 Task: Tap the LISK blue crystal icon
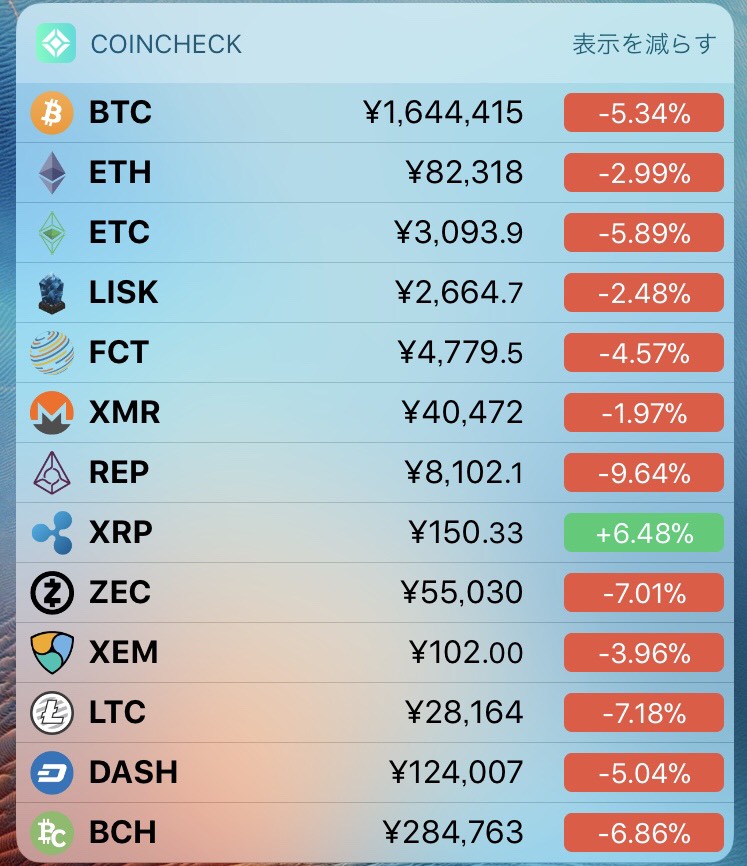point(52,293)
